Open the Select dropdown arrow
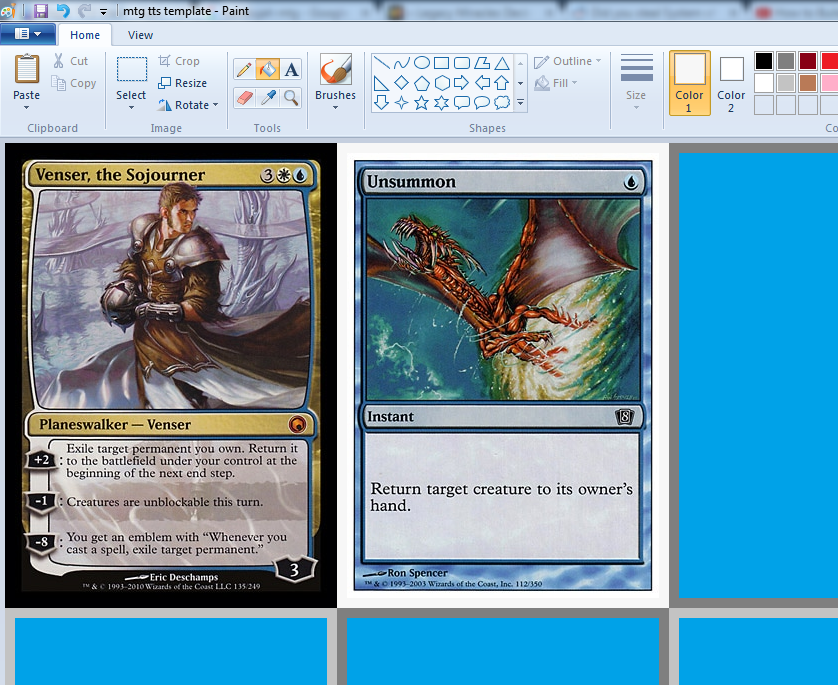Screen dimensions: 838x685 131,108
